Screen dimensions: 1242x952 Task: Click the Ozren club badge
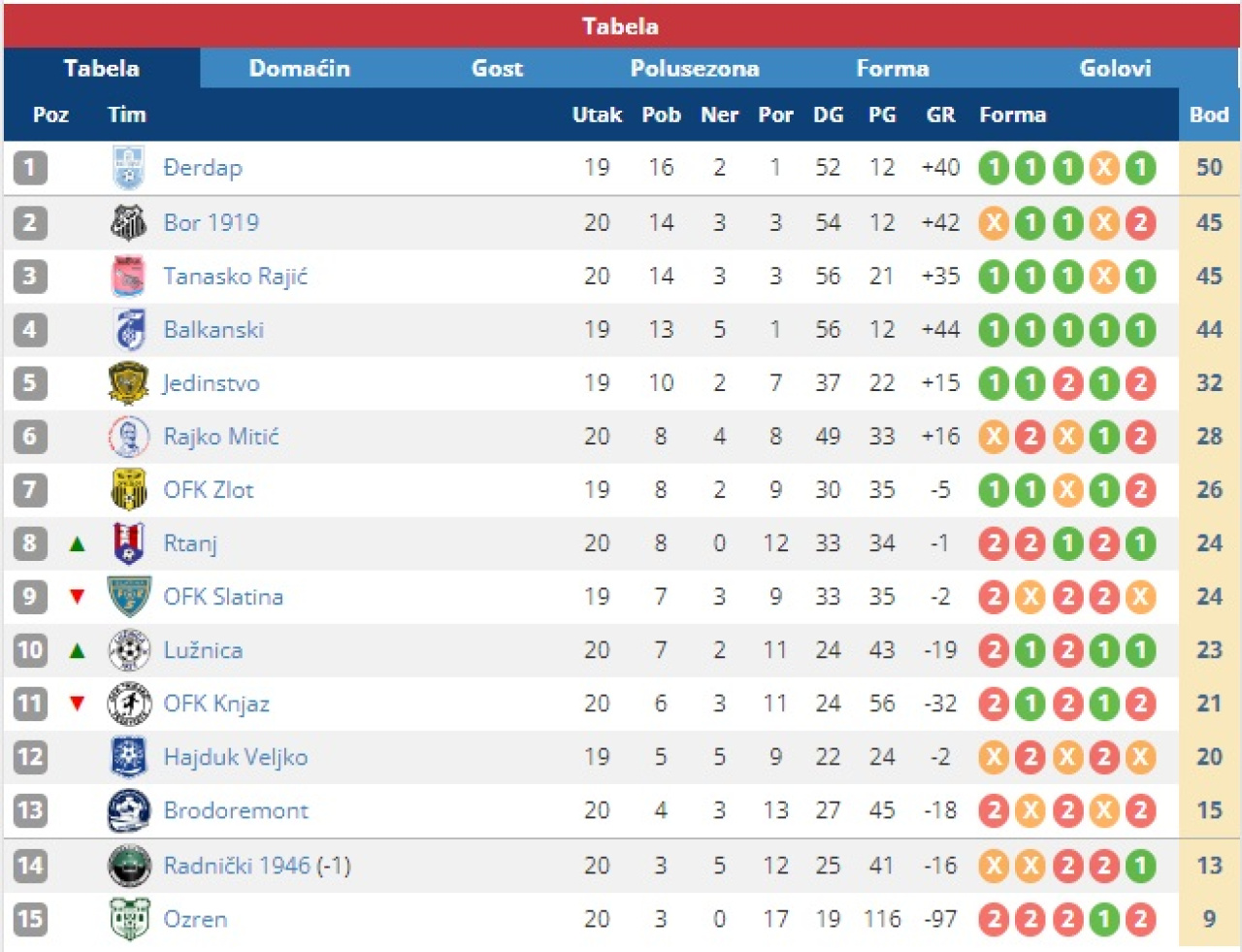click(x=128, y=919)
